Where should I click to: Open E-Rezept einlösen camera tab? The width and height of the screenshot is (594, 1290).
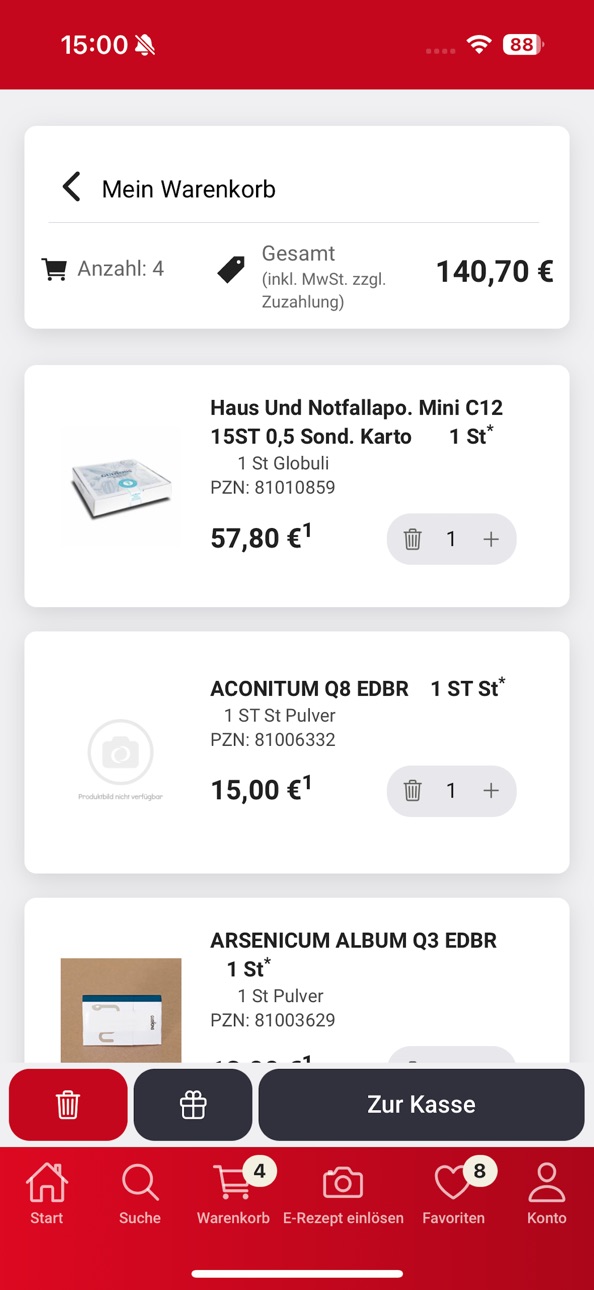click(343, 1194)
